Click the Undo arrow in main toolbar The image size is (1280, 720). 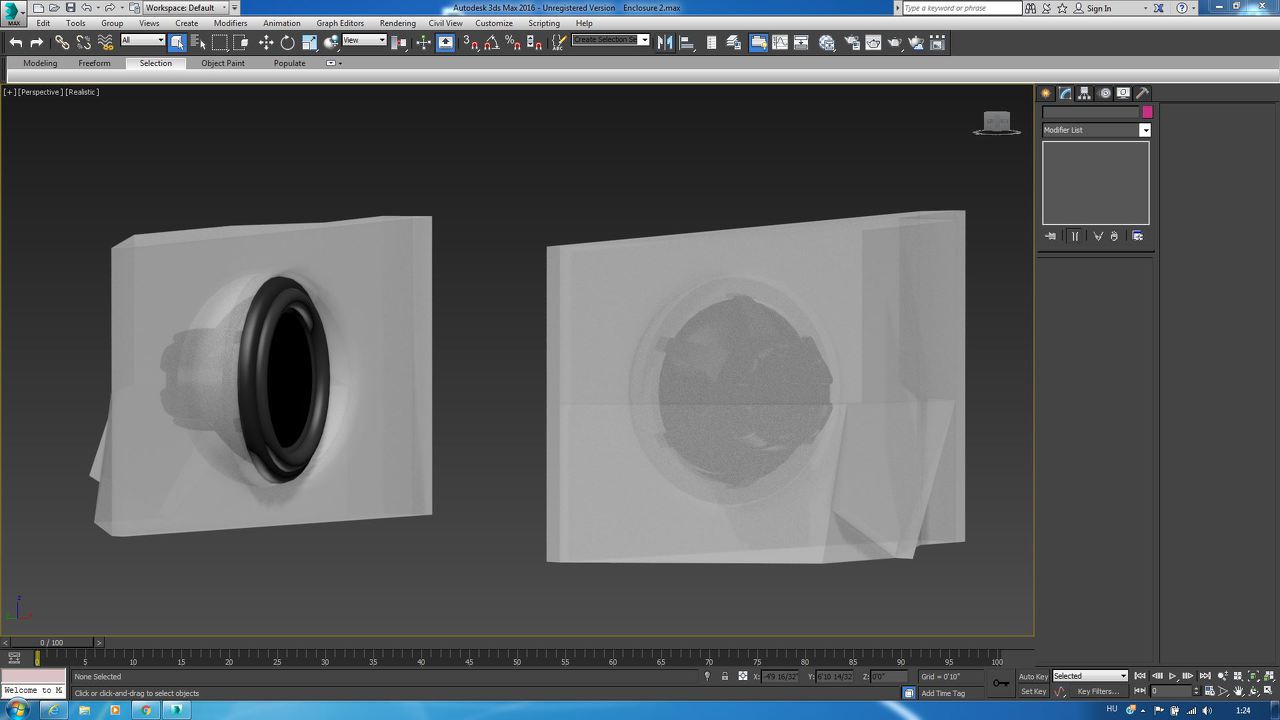pos(15,42)
